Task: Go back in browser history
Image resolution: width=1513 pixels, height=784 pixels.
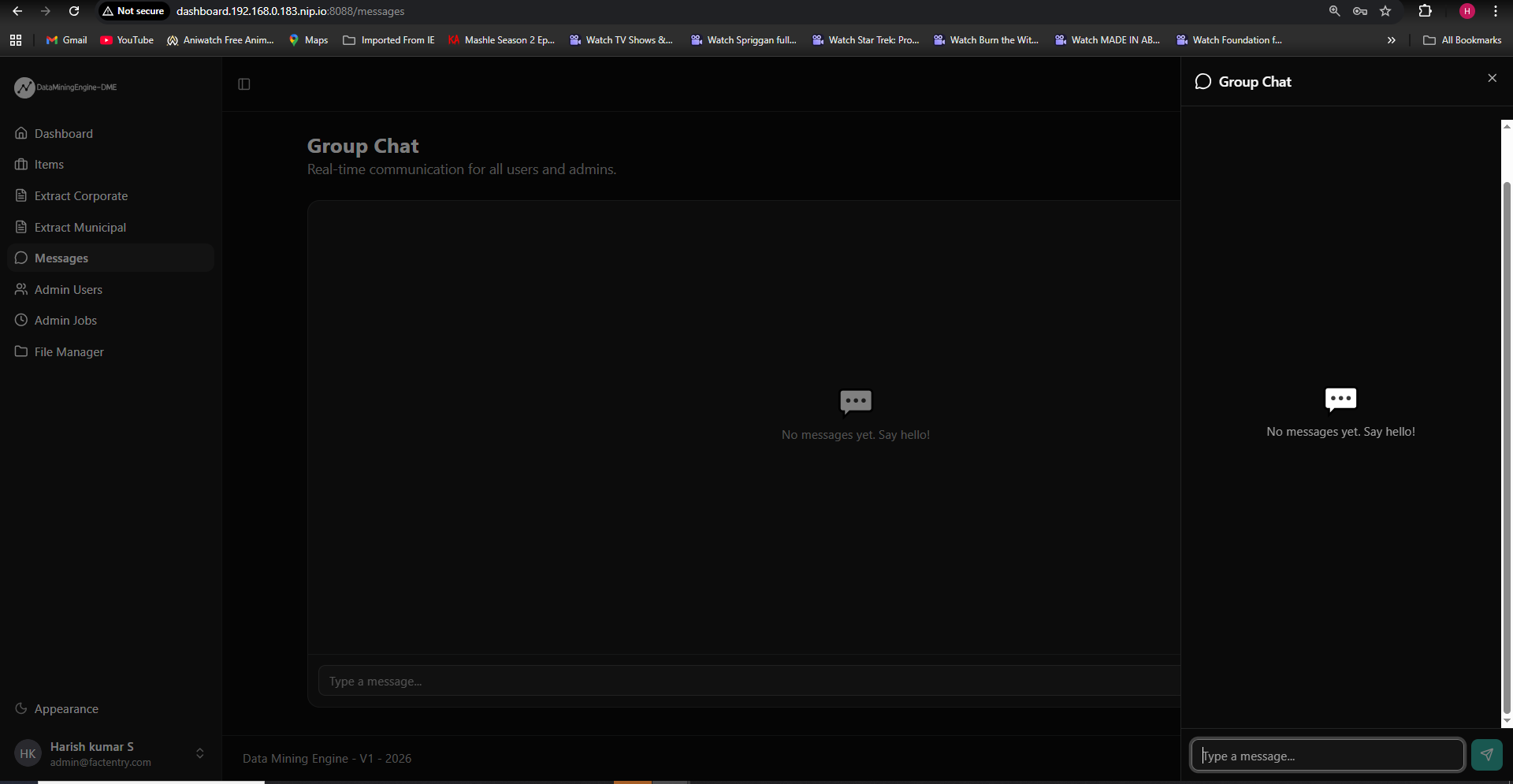Action: [17, 11]
